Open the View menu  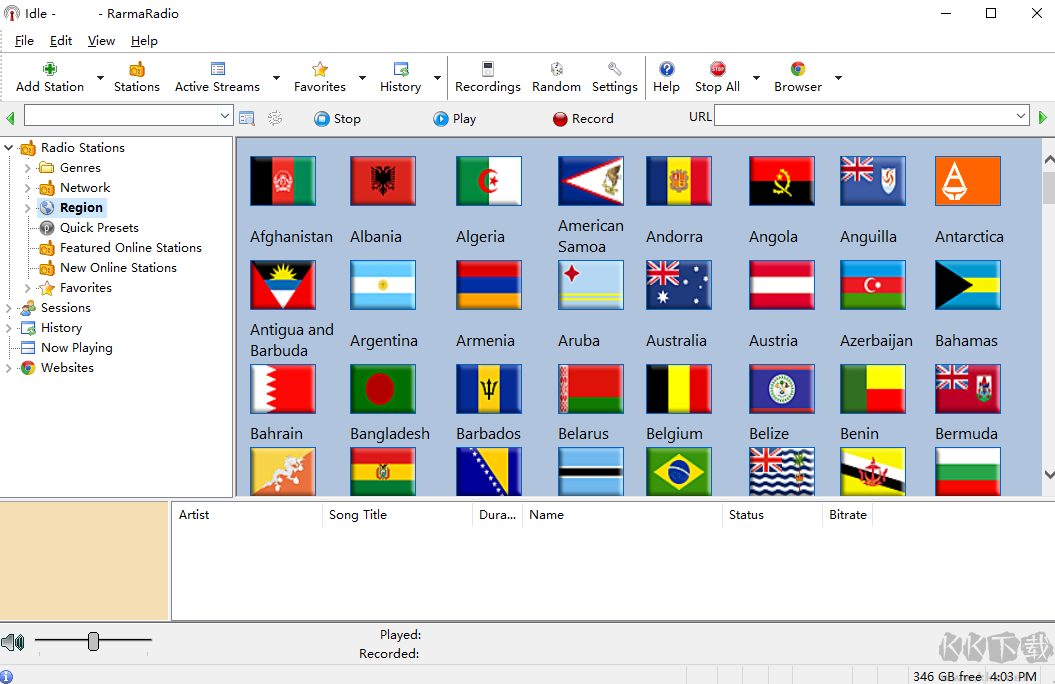(101, 41)
